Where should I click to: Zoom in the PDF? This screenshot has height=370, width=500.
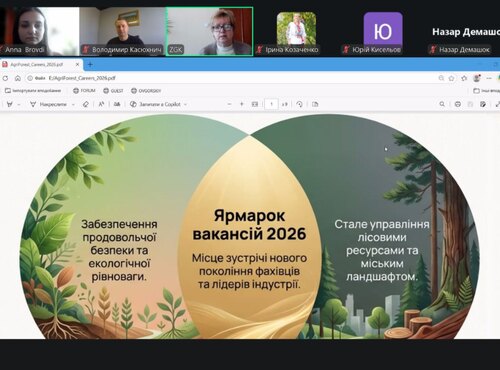[242, 104]
